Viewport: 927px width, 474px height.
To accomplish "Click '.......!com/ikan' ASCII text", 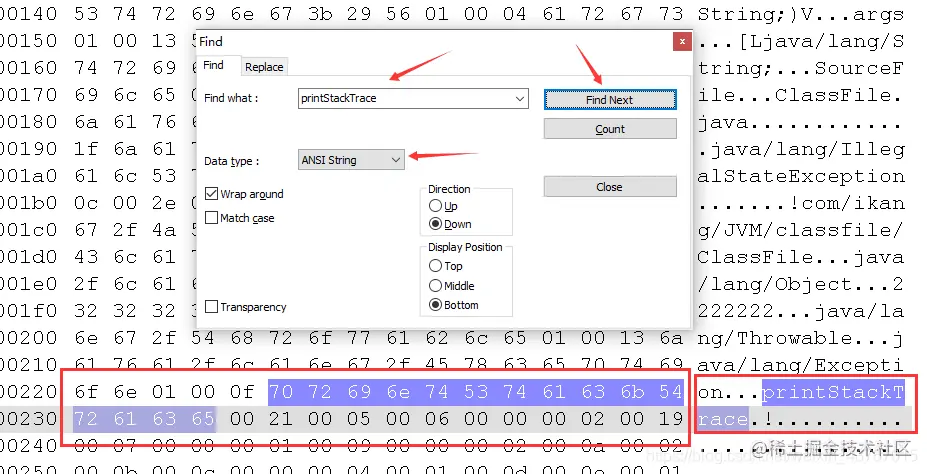I will pos(801,203).
